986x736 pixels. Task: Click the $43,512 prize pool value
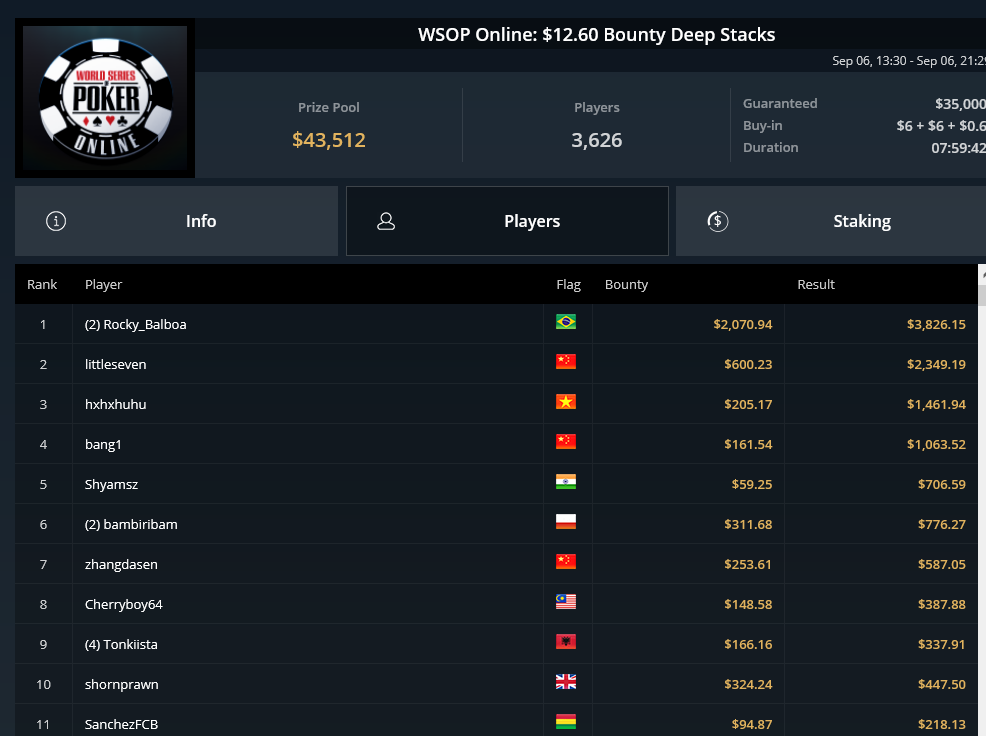pos(329,140)
